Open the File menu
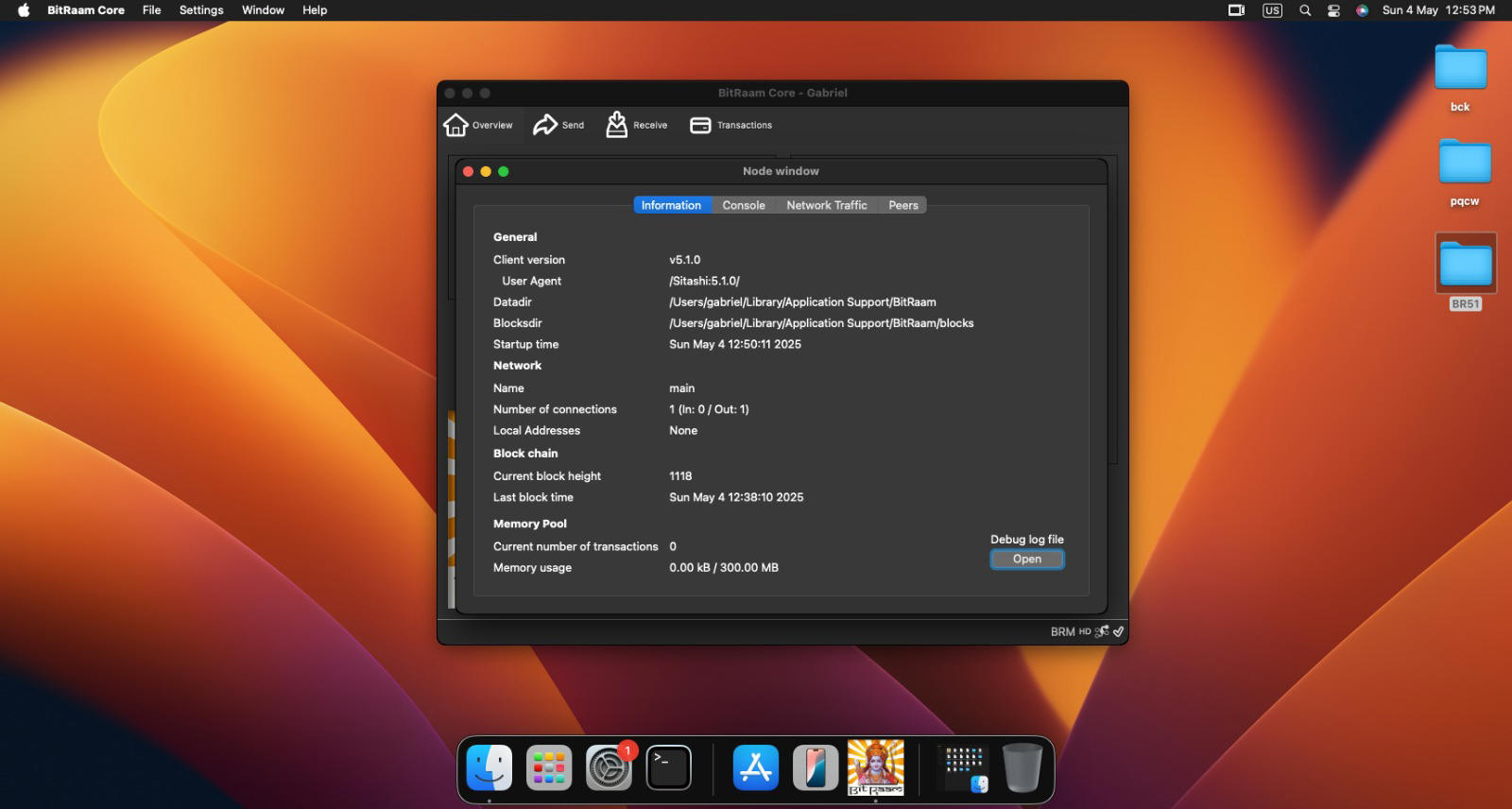Image resolution: width=1512 pixels, height=809 pixels. pyautogui.click(x=151, y=10)
